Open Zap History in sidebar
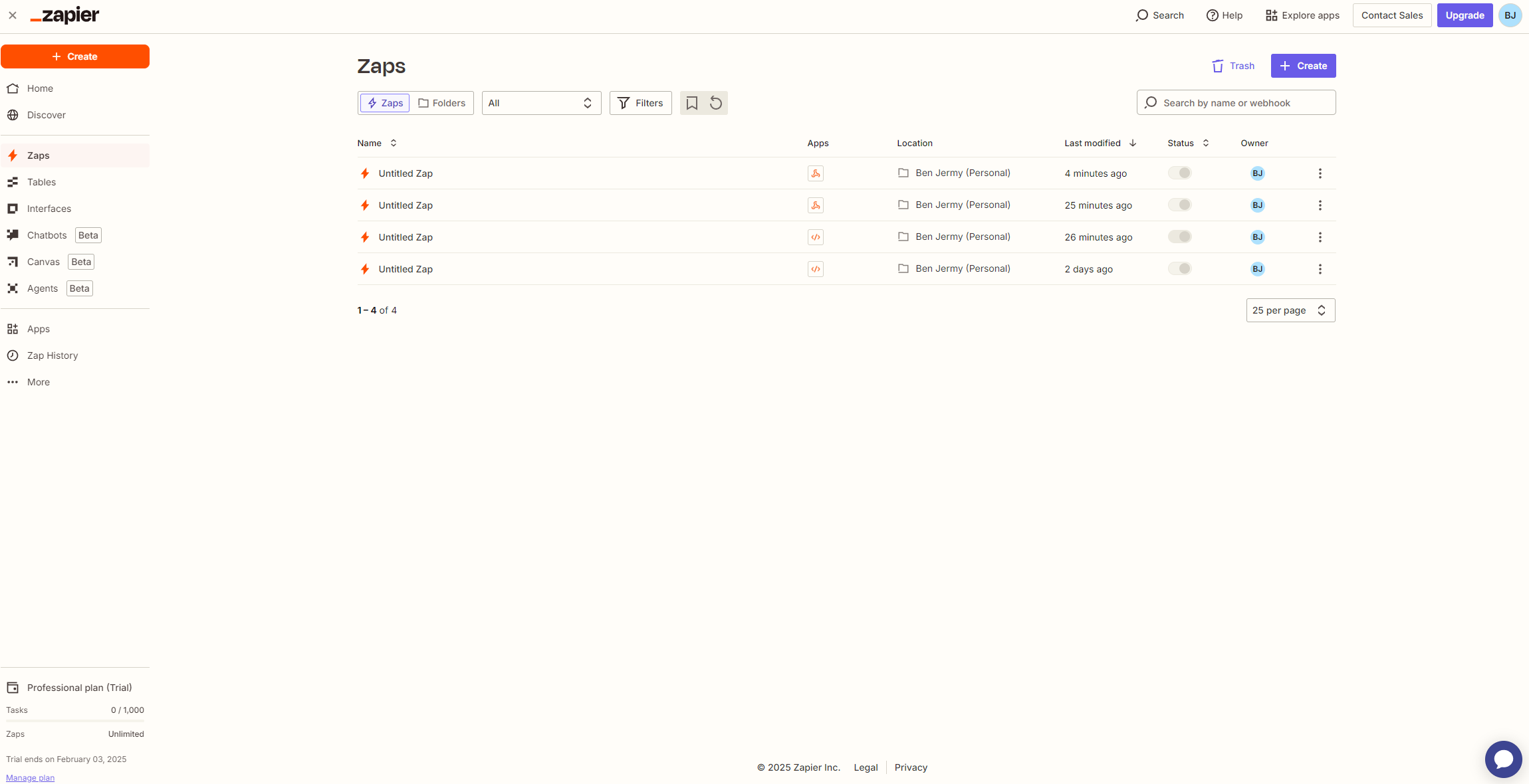The width and height of the screenshot is (1529, 784). tap(53, 355)
